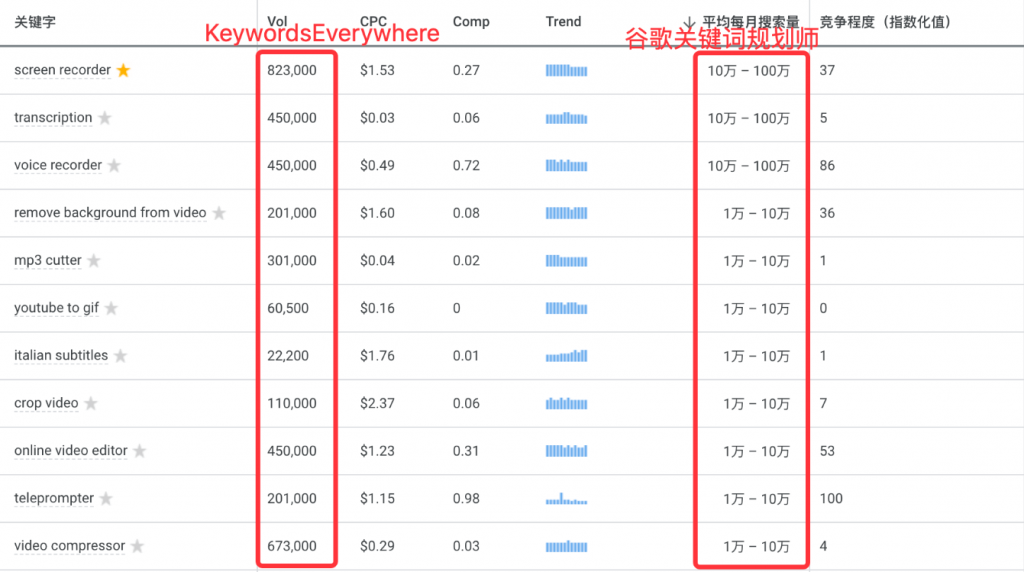The height and width of the screenshot is (572, 1024).
Task: Open trend chart for crop video
Action: [566, 404]
